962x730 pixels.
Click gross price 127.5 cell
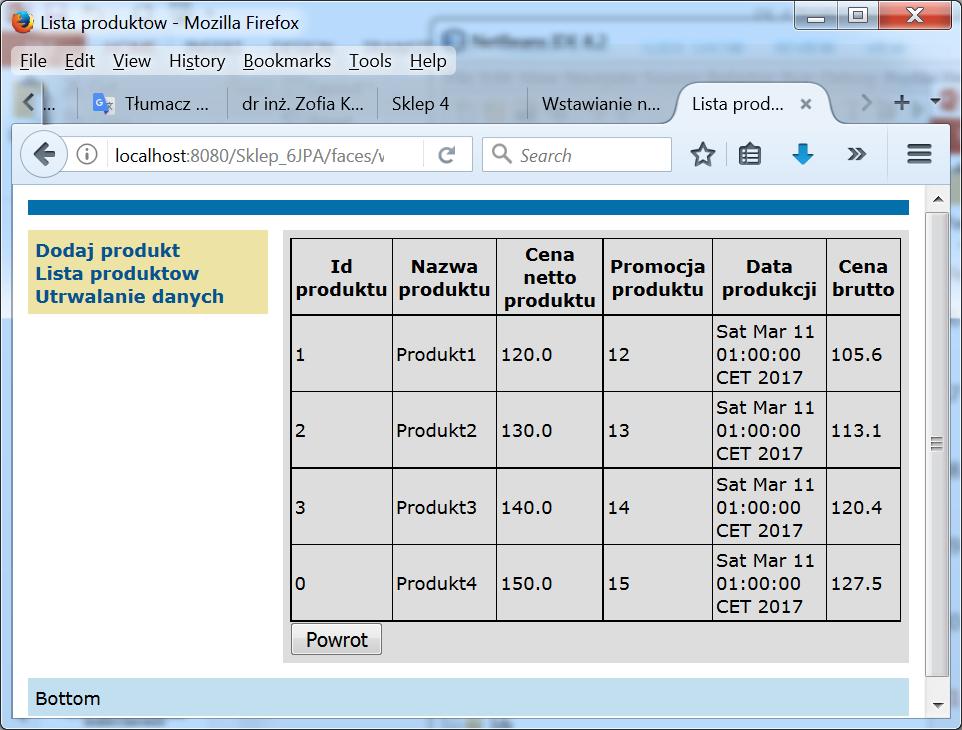pos(863,583)
